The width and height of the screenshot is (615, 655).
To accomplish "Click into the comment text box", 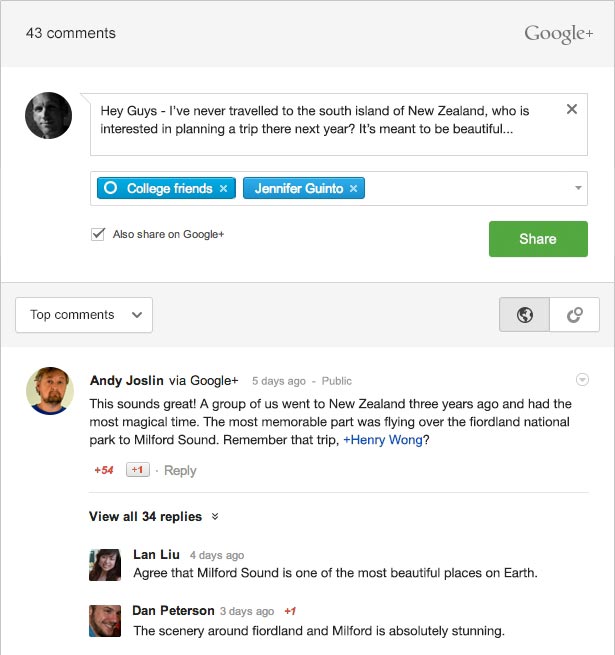I will 339,124.
